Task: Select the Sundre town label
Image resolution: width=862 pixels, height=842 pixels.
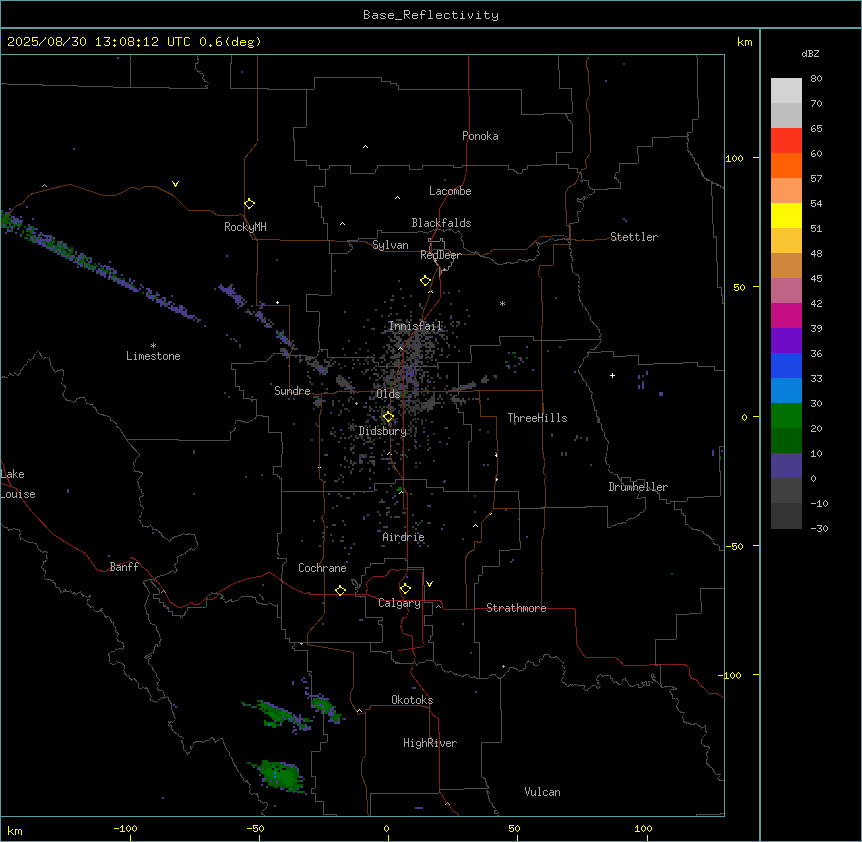Action: (x=292, y=391)
